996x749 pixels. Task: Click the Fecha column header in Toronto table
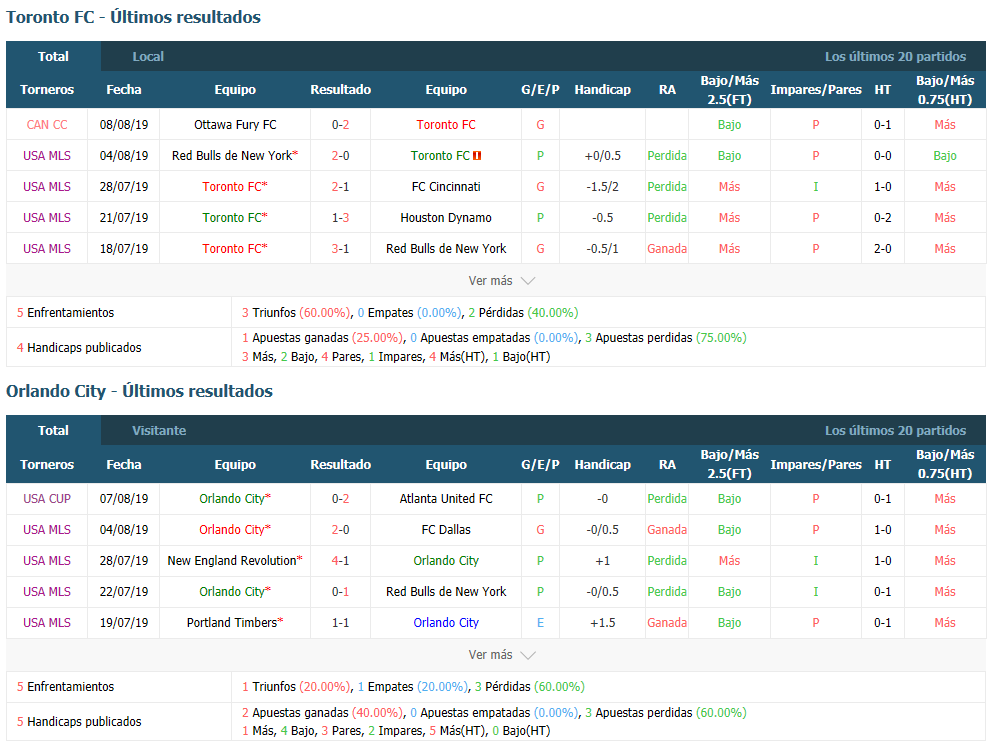click(124, 90)
